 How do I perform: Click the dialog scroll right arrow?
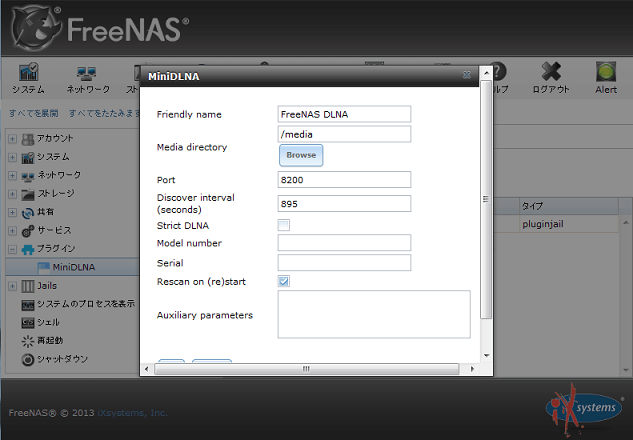[x=472, y=369]
